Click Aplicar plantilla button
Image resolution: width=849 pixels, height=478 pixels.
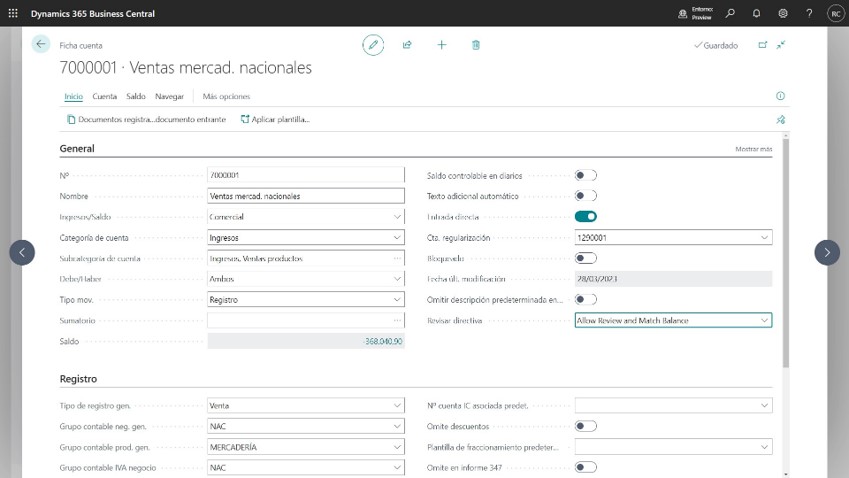pyautogui.click(x=275, y=119)
